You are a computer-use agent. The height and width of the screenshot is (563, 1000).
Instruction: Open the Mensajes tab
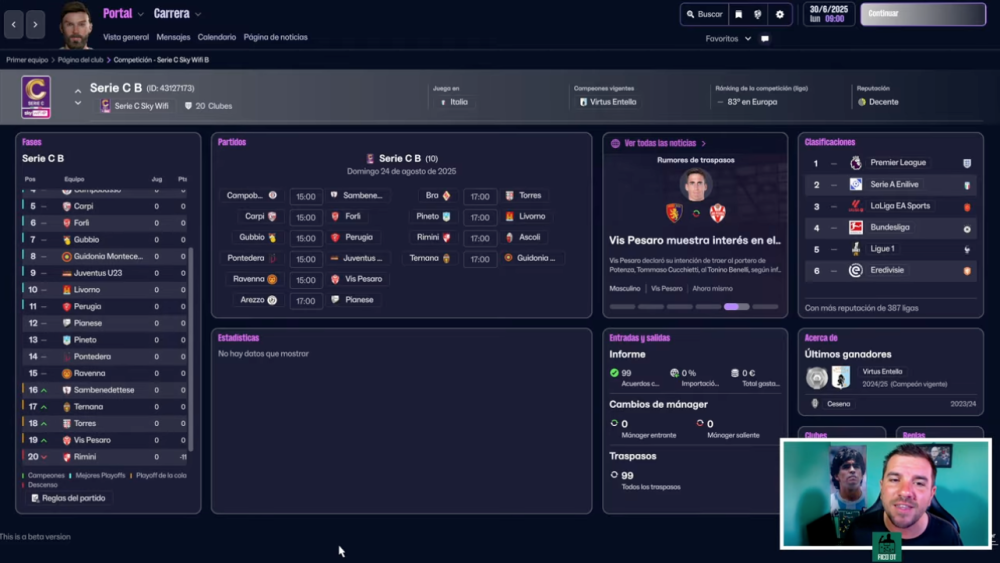tap(172, 37)
